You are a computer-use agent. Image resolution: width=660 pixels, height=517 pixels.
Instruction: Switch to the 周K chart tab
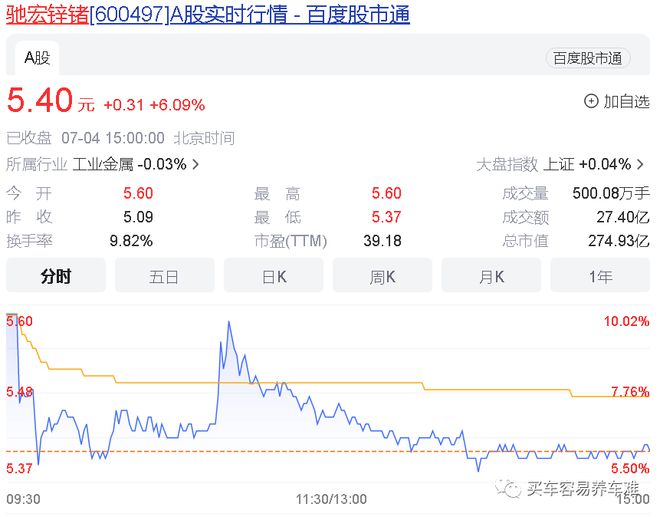tap(382, 276)
